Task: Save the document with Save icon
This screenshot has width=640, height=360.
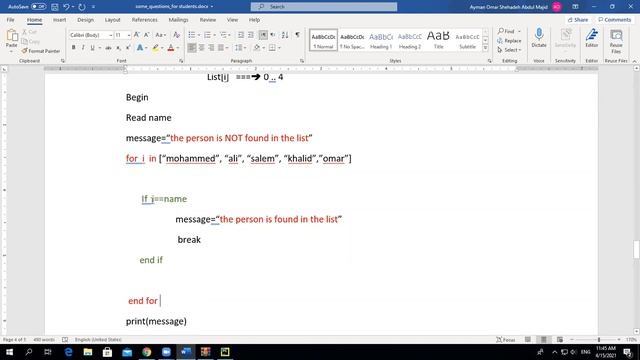Action: 55,7
